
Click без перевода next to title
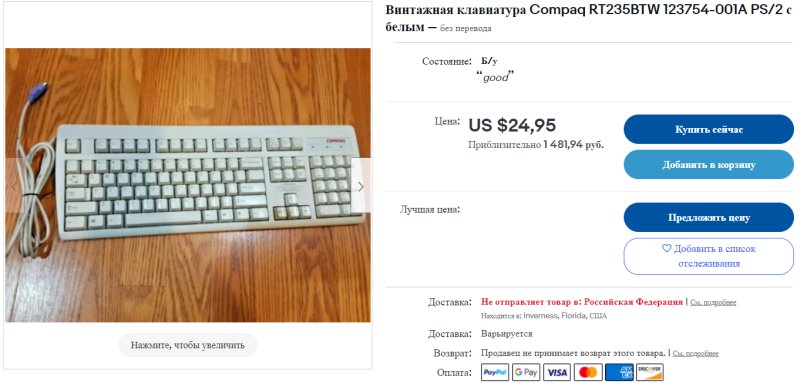pos(465,28)
